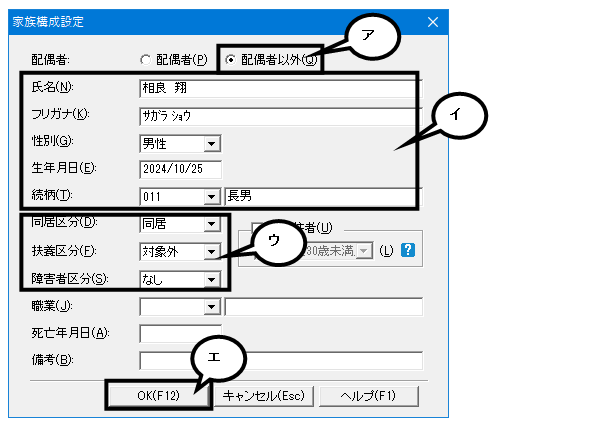599x437 pixels.
Task: Expand the 扶養区分 dropdown showing 対象外
Action: 211,252
